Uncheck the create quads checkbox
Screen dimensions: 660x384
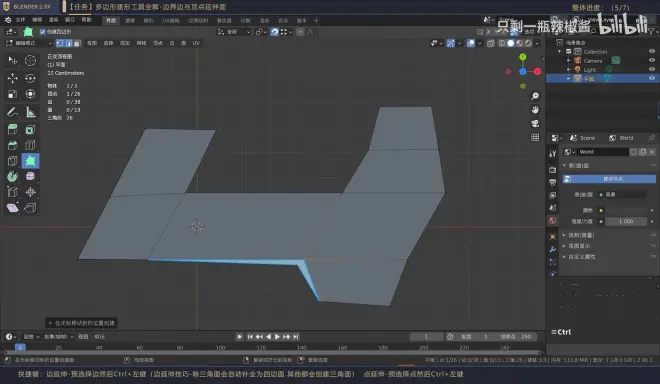pyautogui.click(x=43, y=32)
